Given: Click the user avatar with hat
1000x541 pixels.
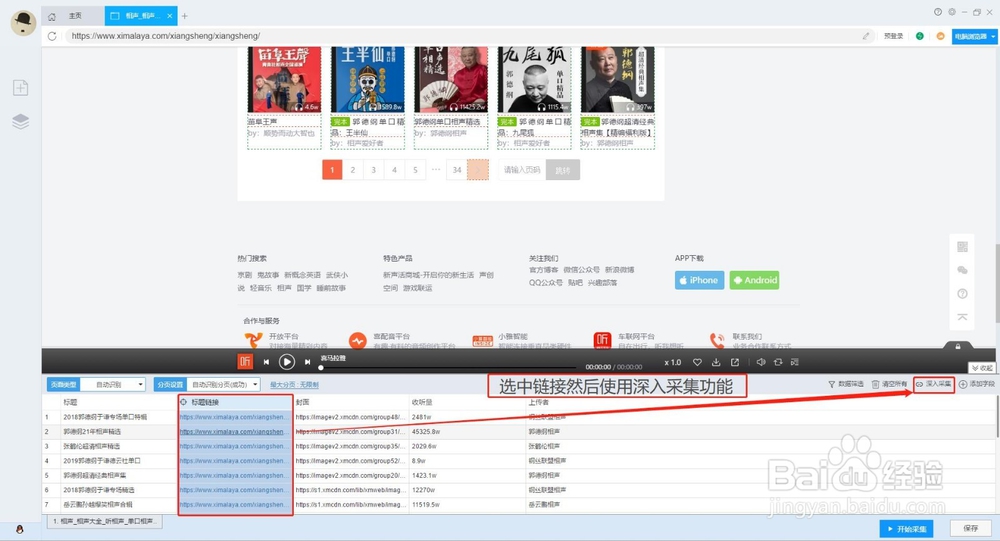Looking at the screenshot, I should click(24, 23).
